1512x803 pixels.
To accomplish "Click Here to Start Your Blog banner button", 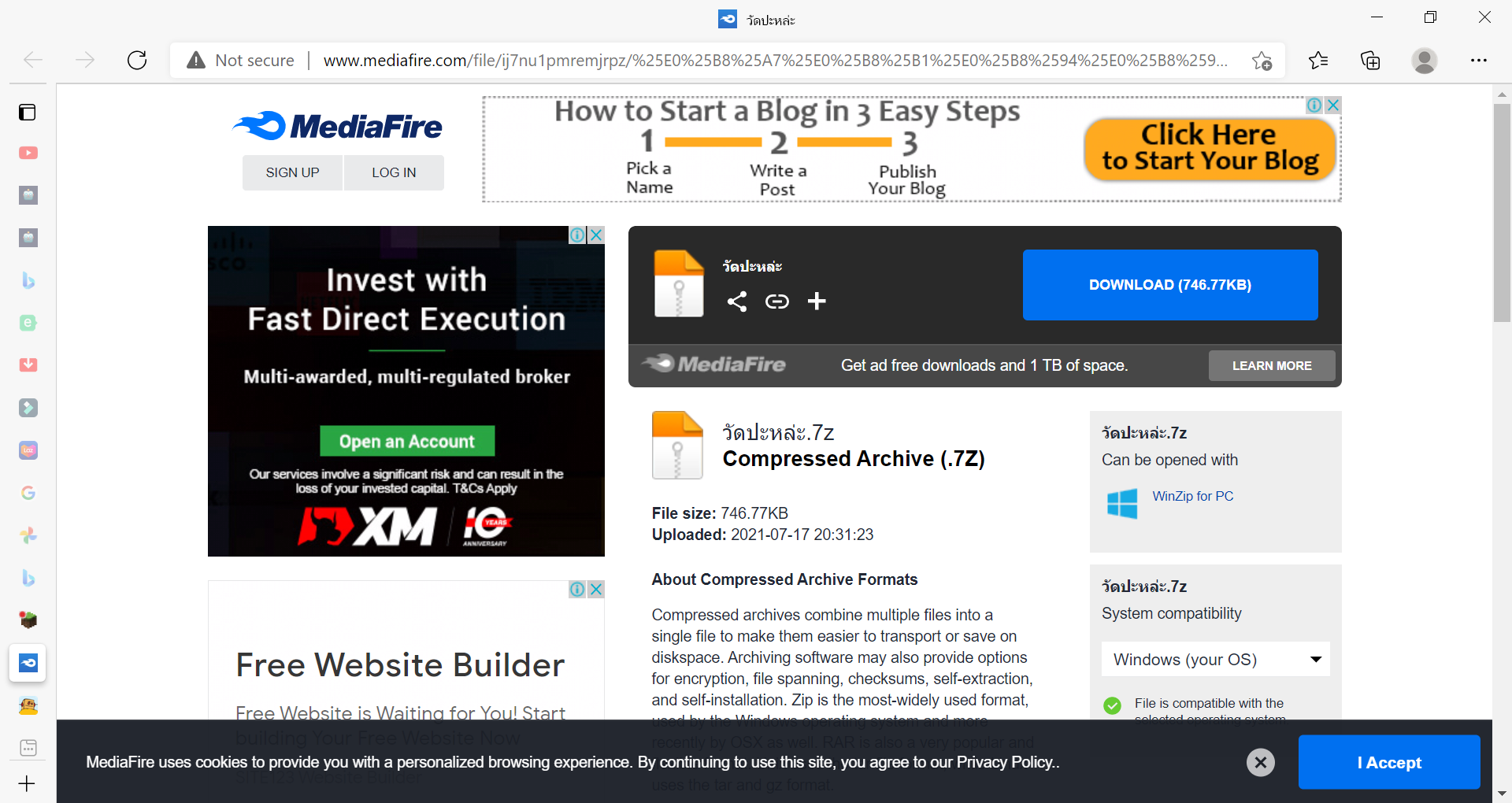I will point(1210,149).
